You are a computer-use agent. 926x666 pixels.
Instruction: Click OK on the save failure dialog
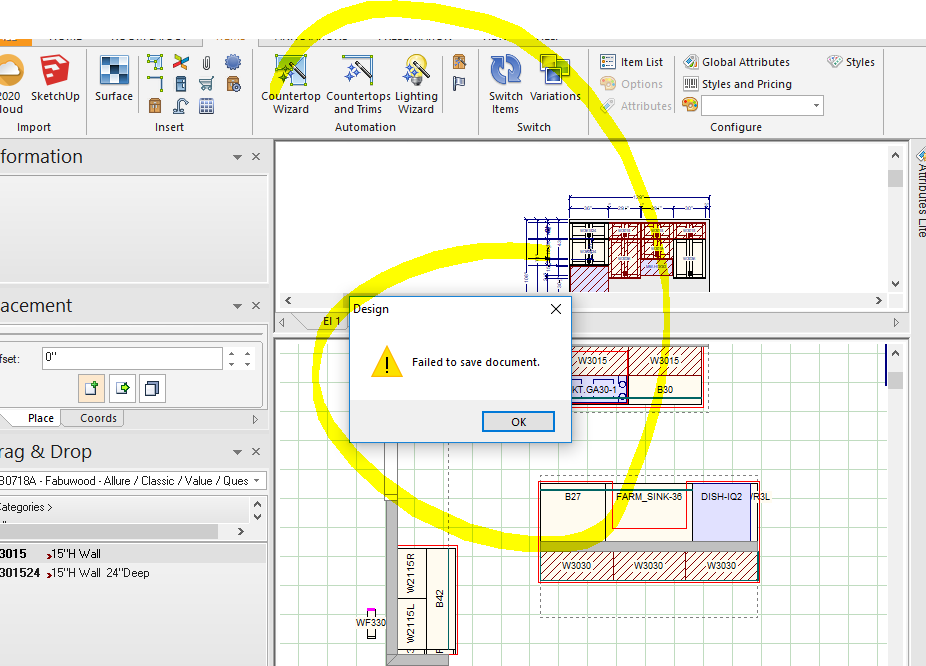518,422
